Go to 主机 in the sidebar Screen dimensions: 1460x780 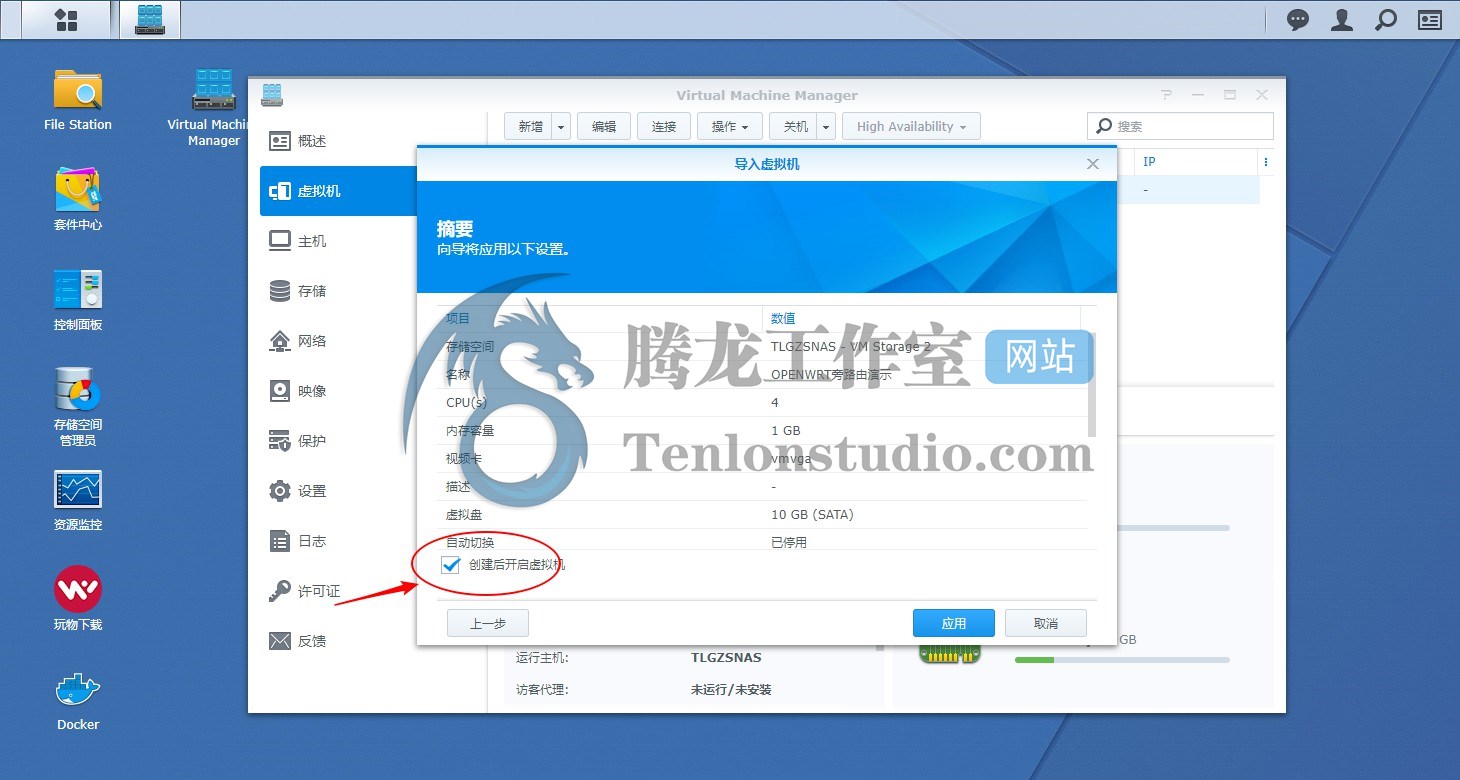(338, 241)
